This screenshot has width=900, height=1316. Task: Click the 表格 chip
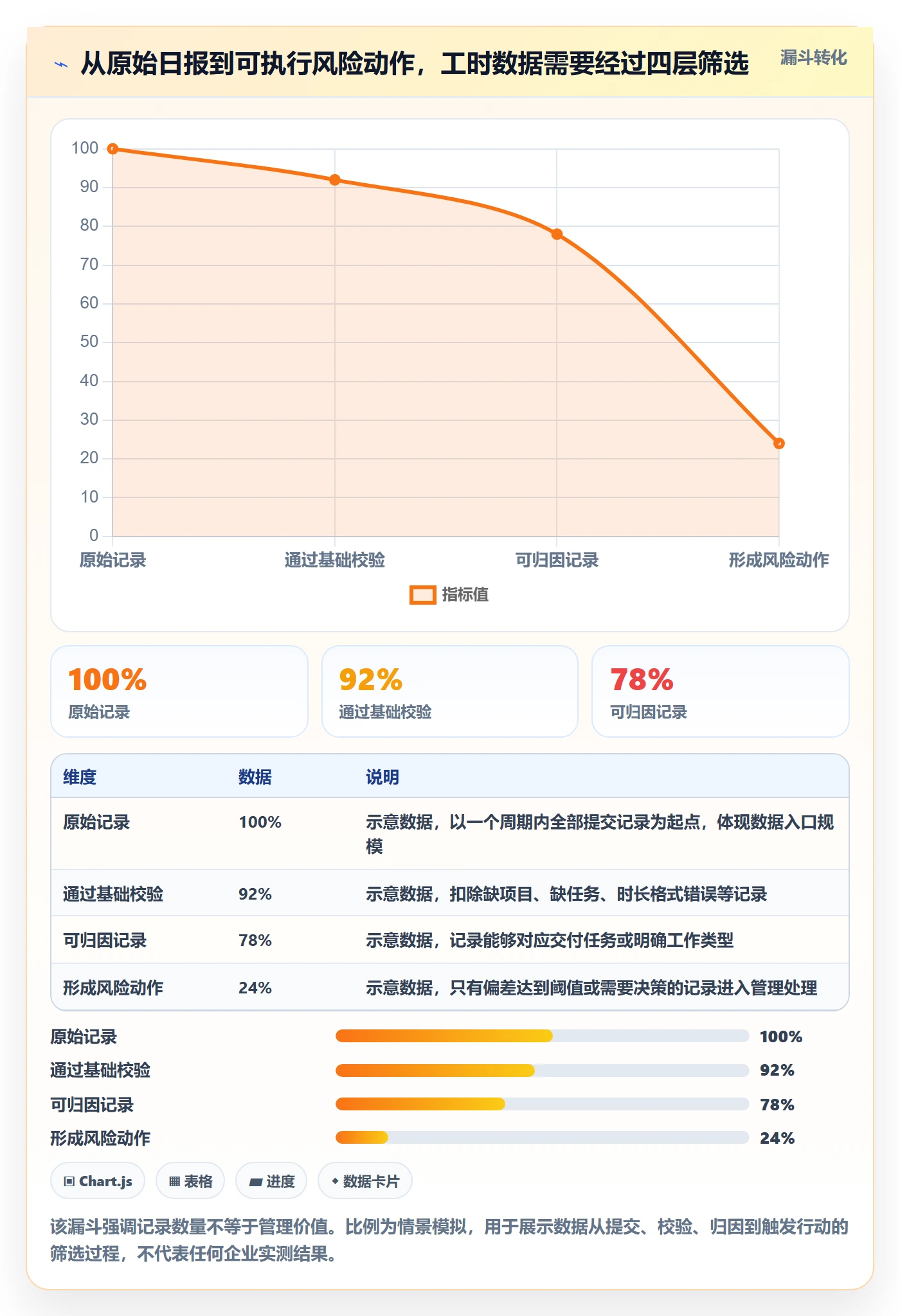point(190,1181)
